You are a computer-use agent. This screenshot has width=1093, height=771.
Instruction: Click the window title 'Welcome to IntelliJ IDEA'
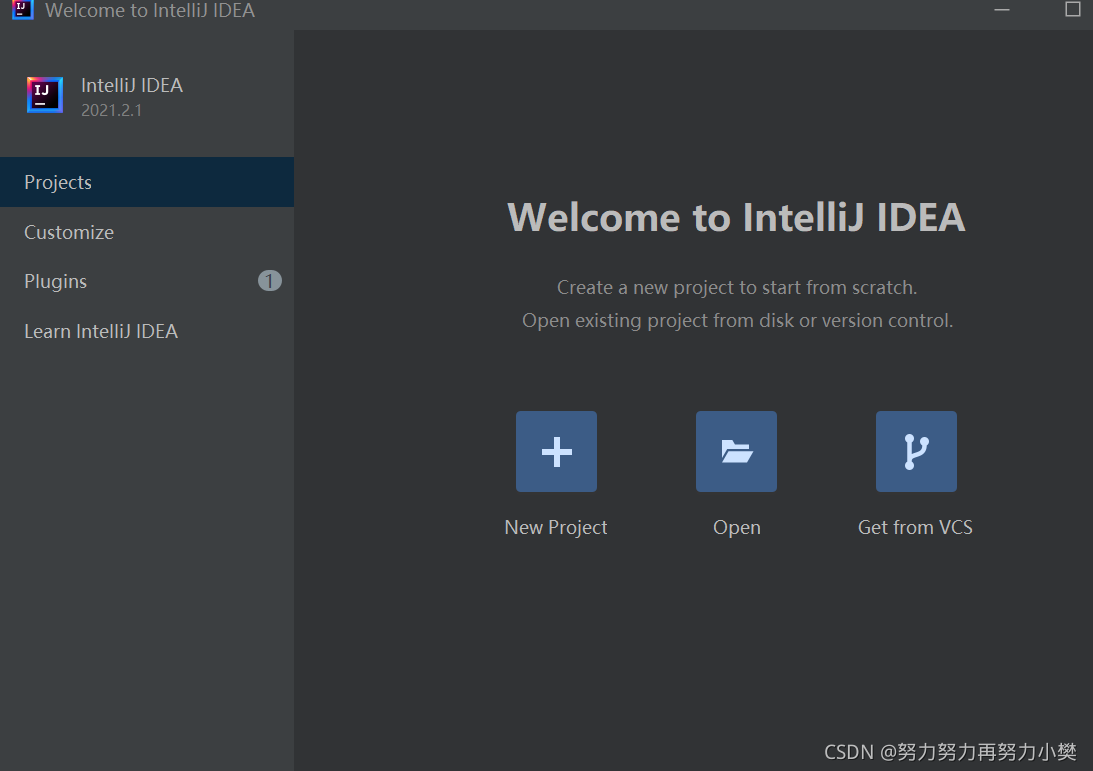150,10
